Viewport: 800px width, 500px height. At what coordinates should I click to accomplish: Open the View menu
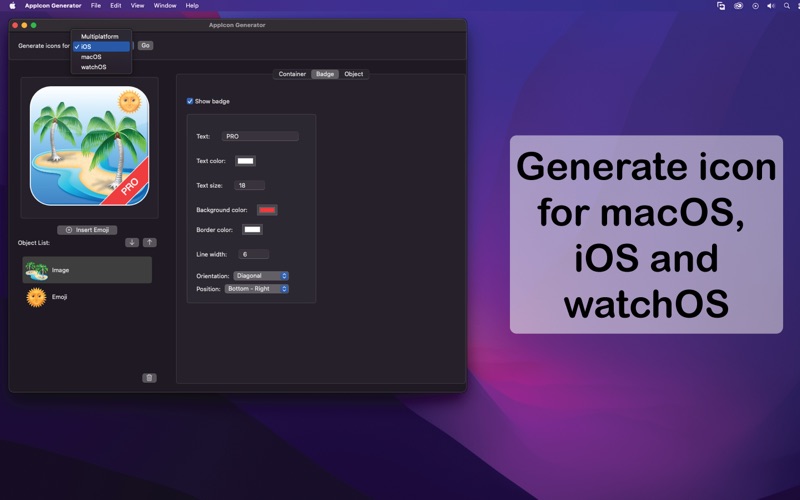[x=137, y=6]
